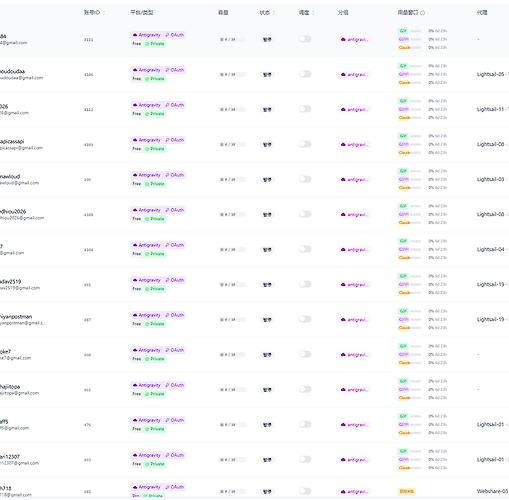The image size is (509, 500).
Task: Toggle scheduling switch in the ari12307 row
Action: point(305,459)
